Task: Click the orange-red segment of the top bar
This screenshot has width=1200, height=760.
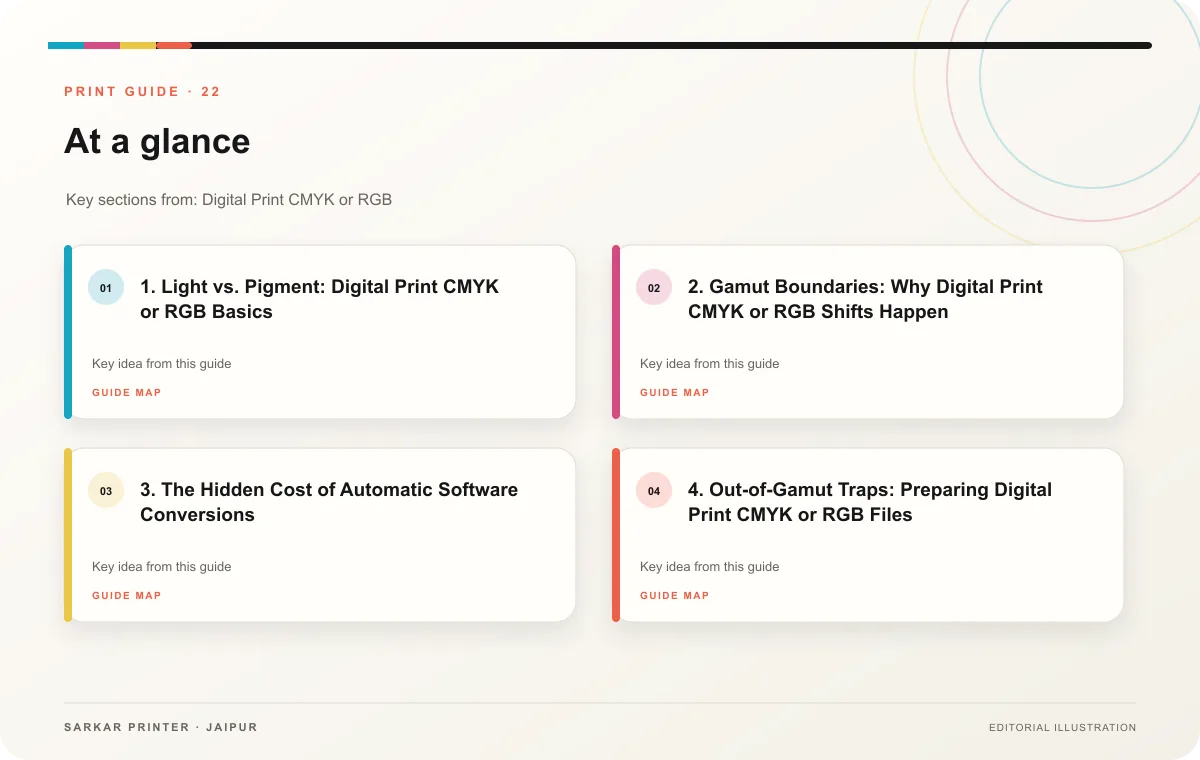Action: pos(174,45)
